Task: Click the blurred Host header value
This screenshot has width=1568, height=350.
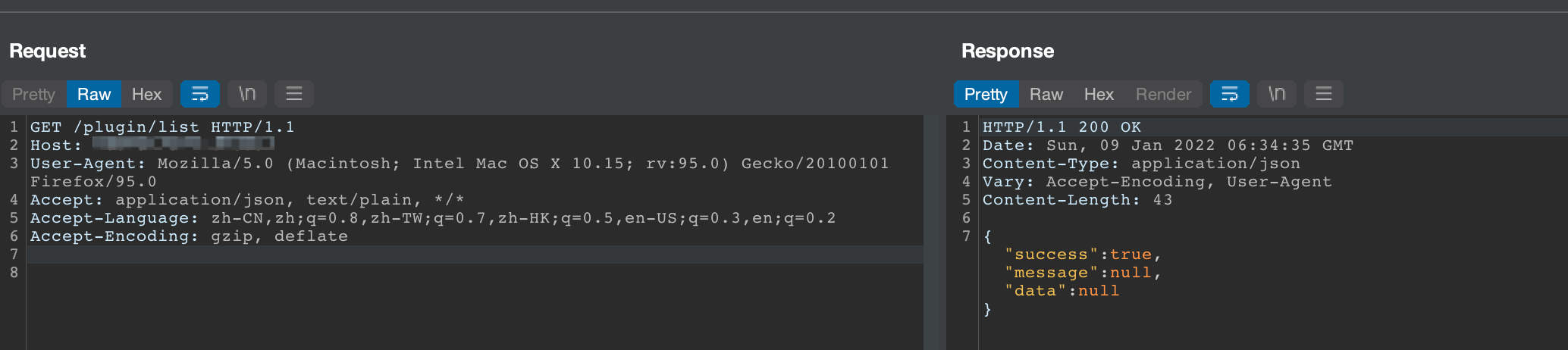Action: coord(183,144)
